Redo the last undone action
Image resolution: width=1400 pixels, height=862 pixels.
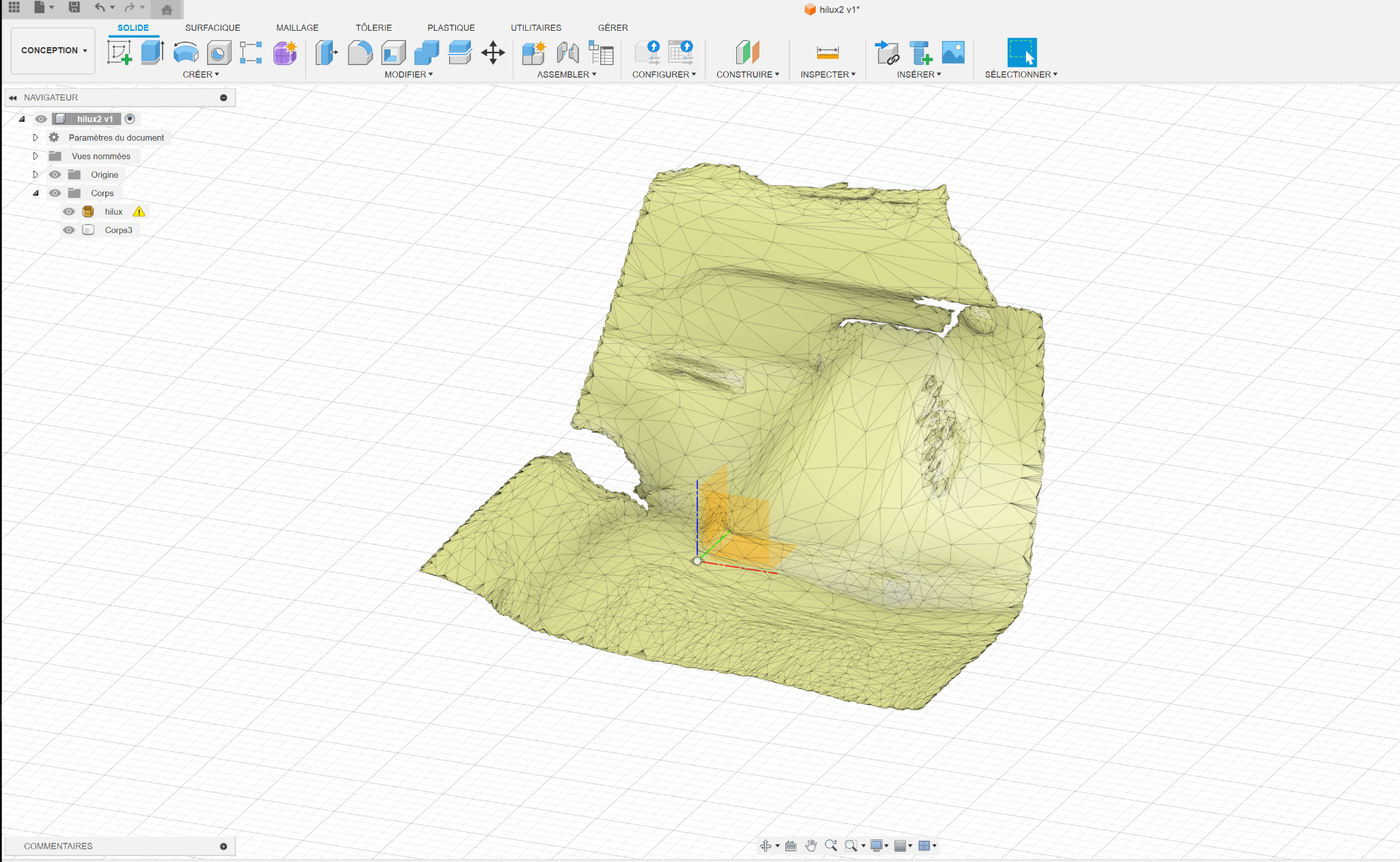pos(129,8)
